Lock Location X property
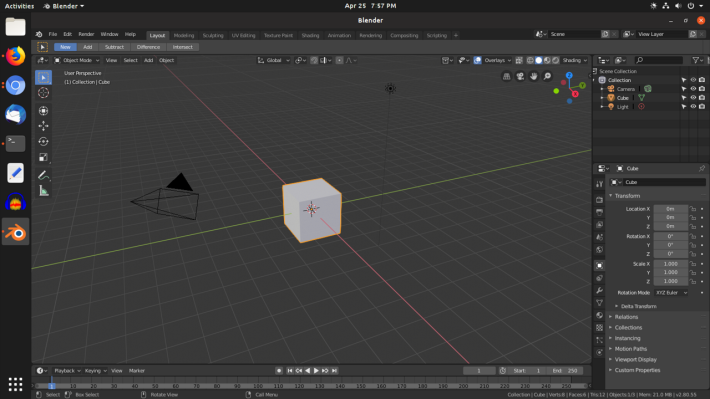The image size is (710, 399). pos(693,209)
